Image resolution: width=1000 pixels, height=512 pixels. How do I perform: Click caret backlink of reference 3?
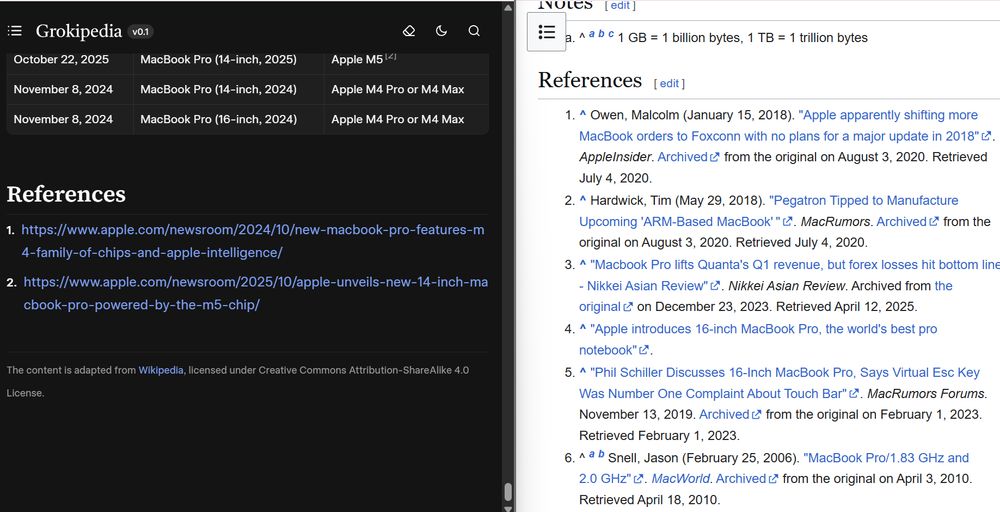point(582,264)
